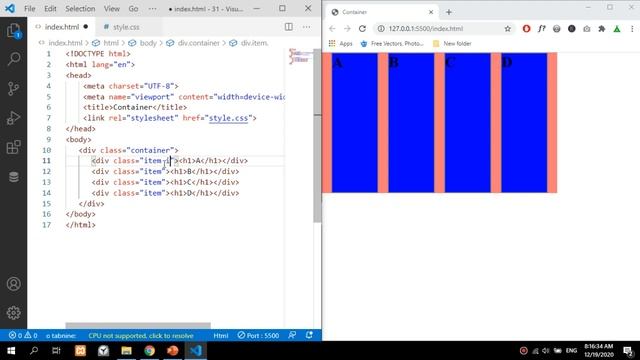This screenshot has width=640, height=360.
Task: Click the WhatFont f? extension icon
Action: [542, 29]
